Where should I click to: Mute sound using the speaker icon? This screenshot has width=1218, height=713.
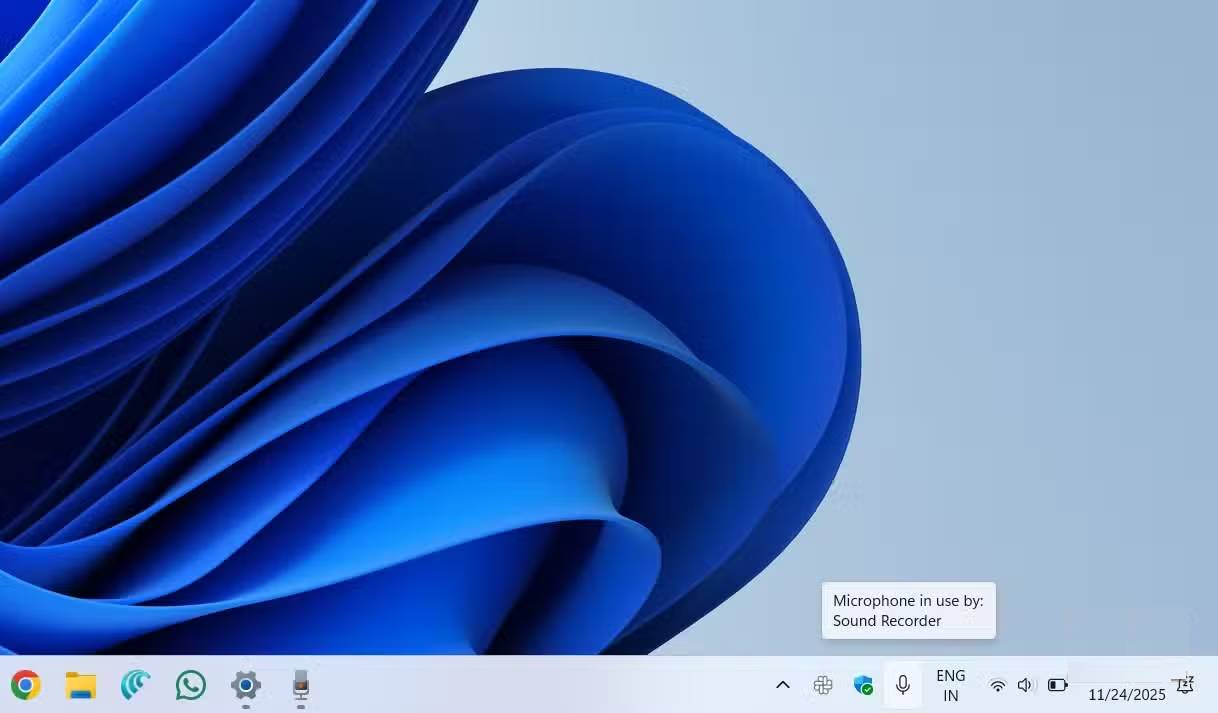[1024, 685]
